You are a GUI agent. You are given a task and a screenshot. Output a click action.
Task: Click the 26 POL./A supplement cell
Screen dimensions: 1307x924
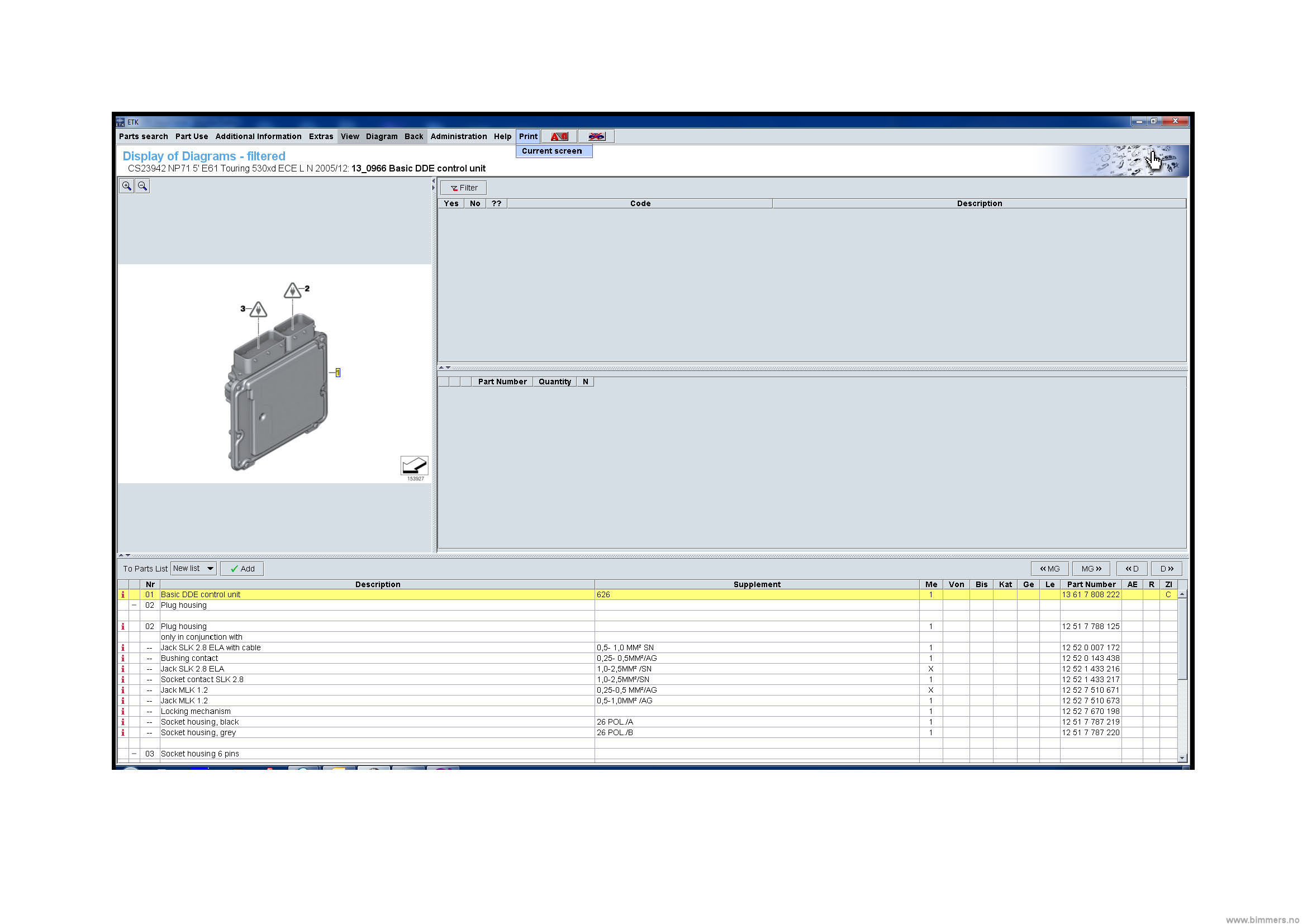757,722
